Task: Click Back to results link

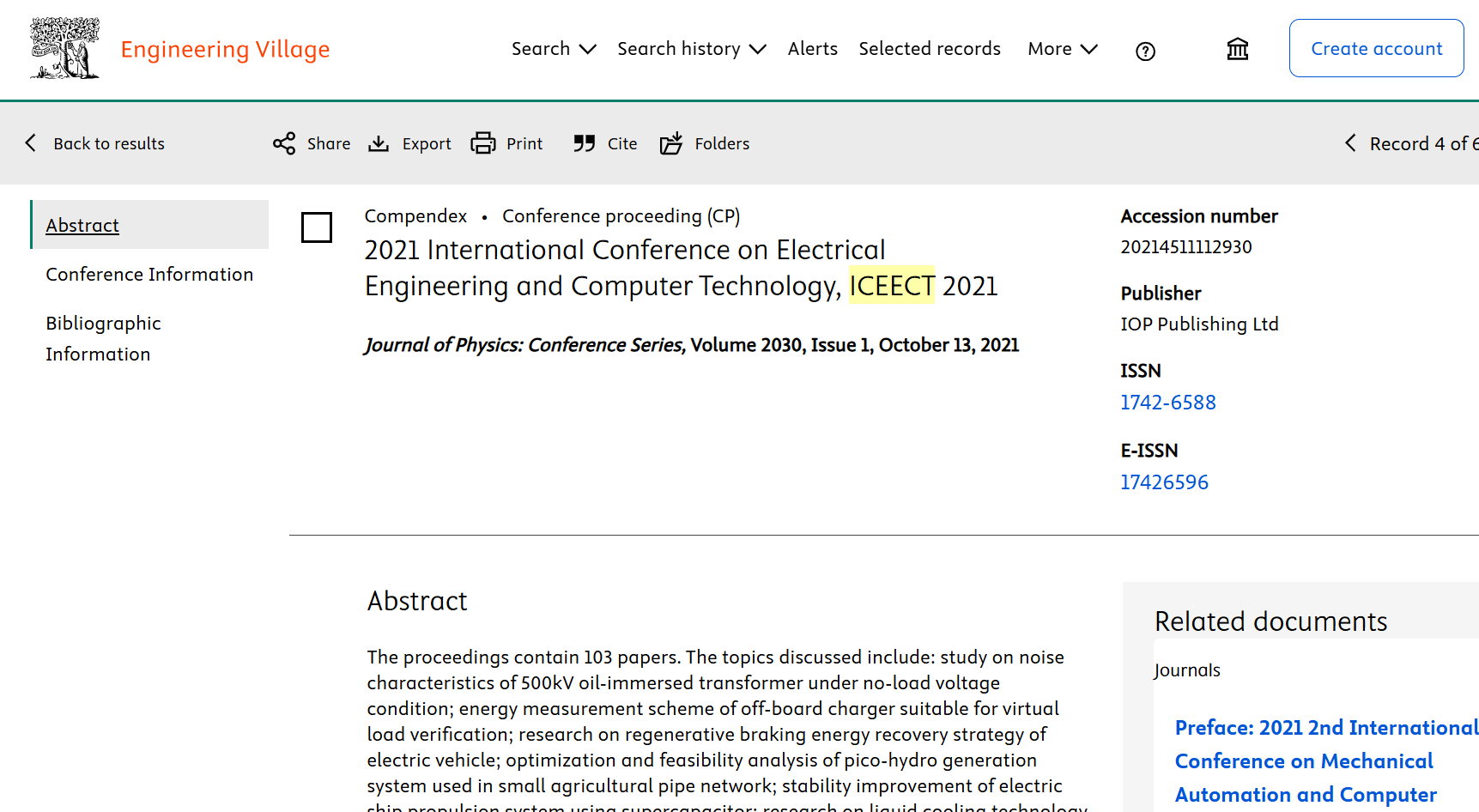Action: (109, 143)
